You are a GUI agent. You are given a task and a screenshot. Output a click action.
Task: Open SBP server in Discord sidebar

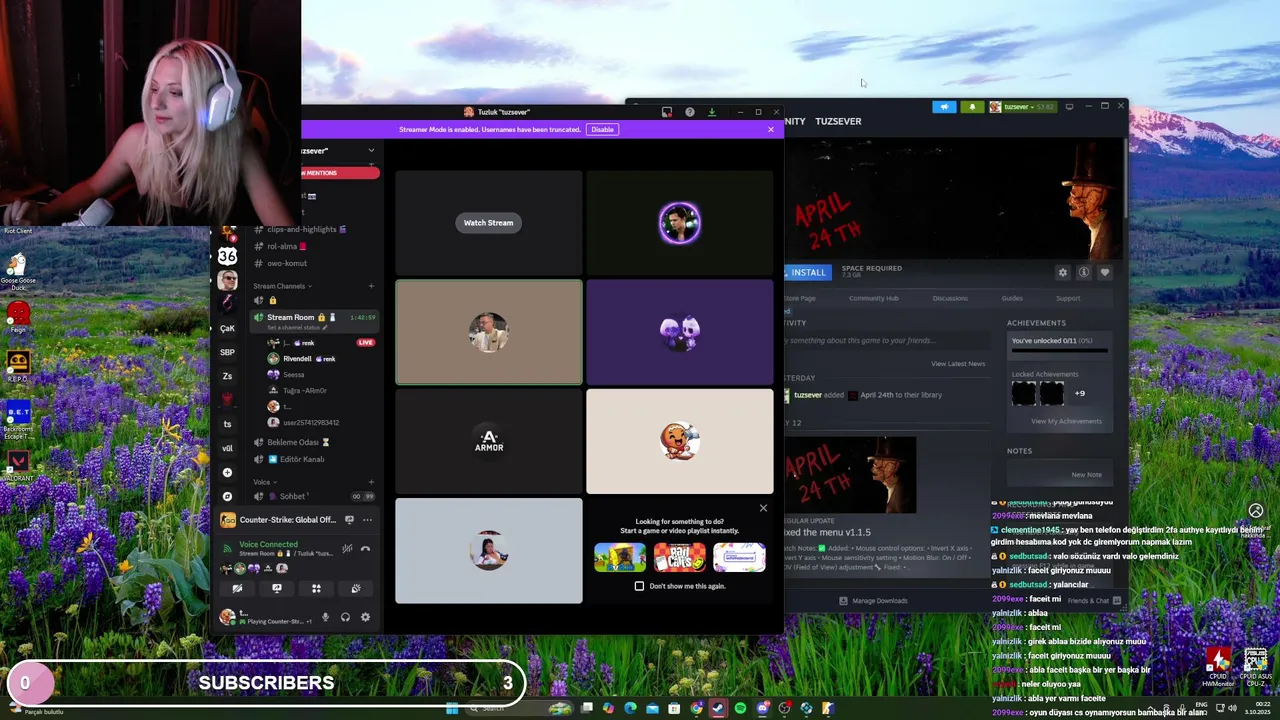coord(227,352)
